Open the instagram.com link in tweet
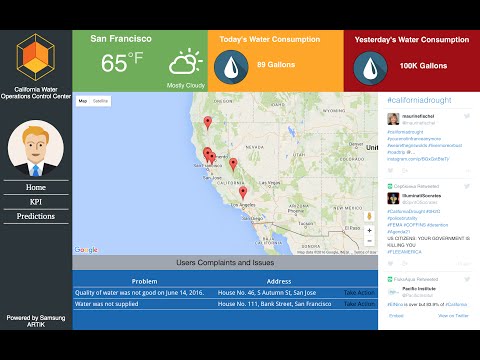 point(418,159)
